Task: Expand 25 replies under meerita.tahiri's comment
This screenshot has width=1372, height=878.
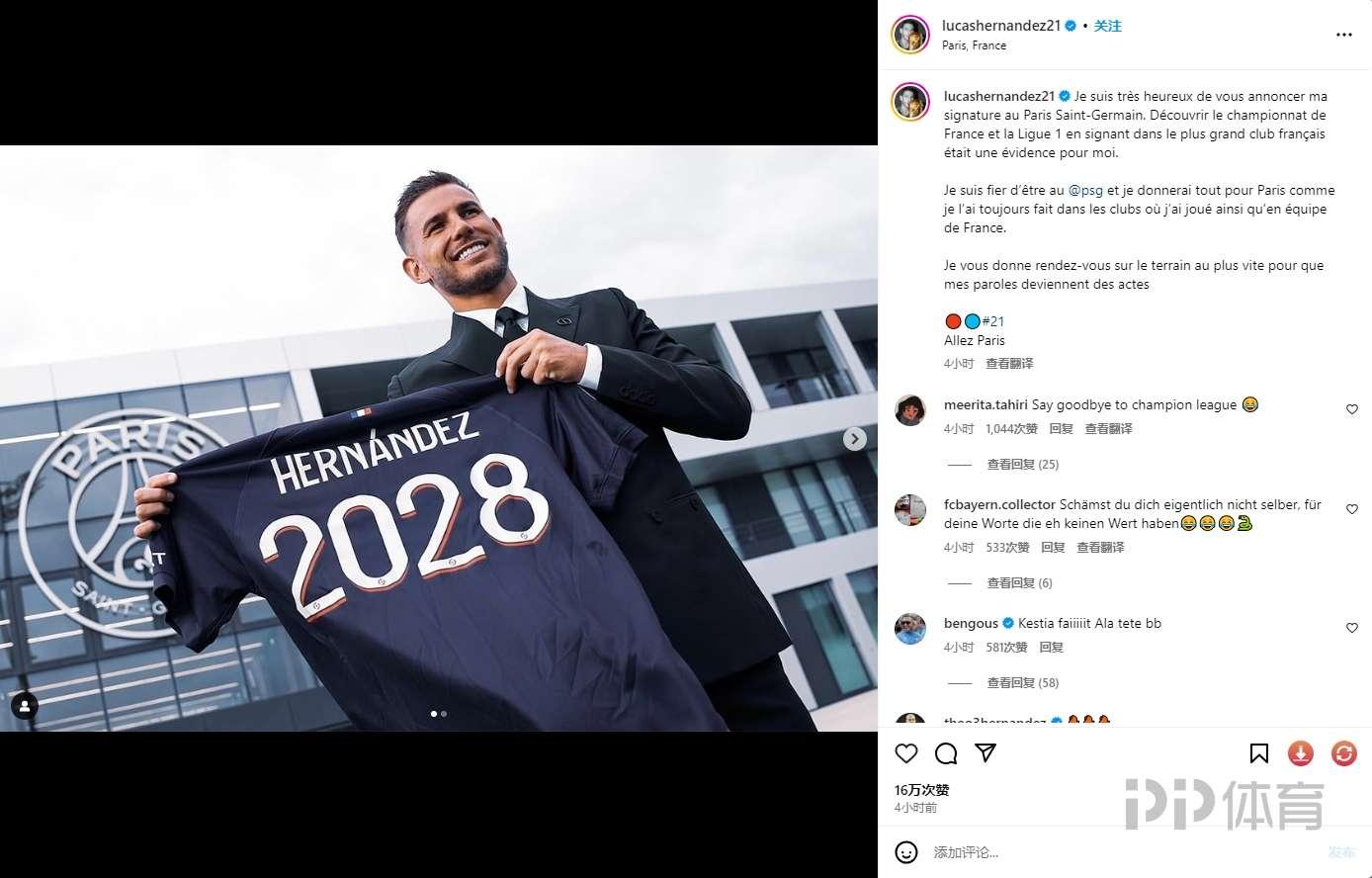Action: 1022,465
